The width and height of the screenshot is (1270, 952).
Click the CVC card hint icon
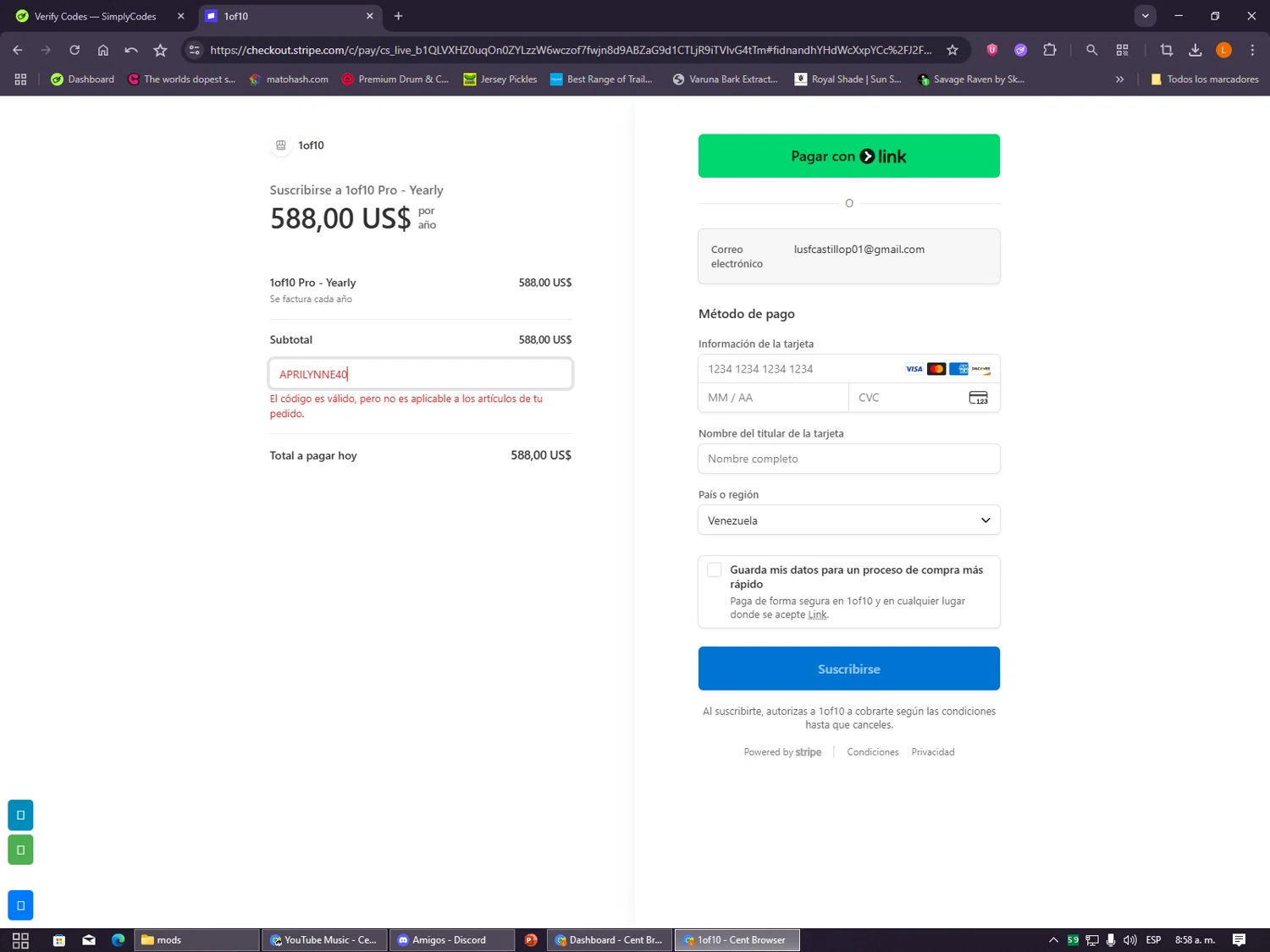pyautogui.click(x=978, y=398)
